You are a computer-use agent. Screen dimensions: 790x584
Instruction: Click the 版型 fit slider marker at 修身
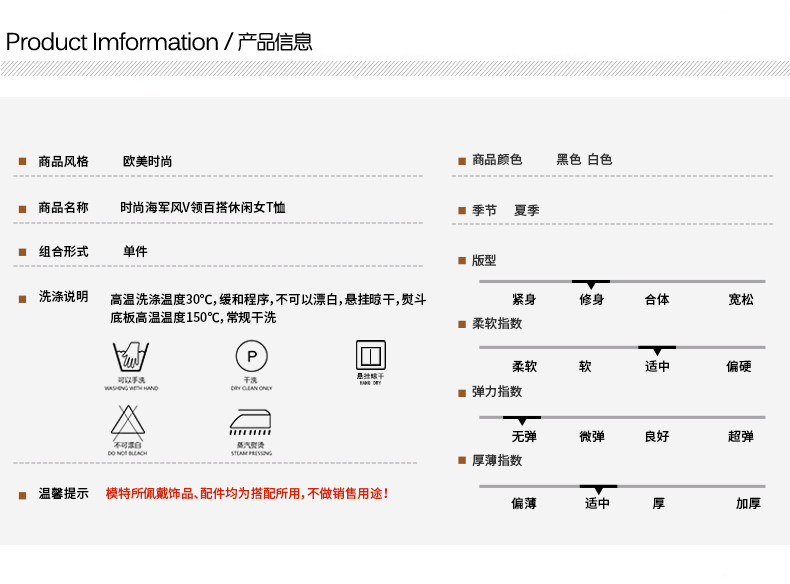(591, 284)
